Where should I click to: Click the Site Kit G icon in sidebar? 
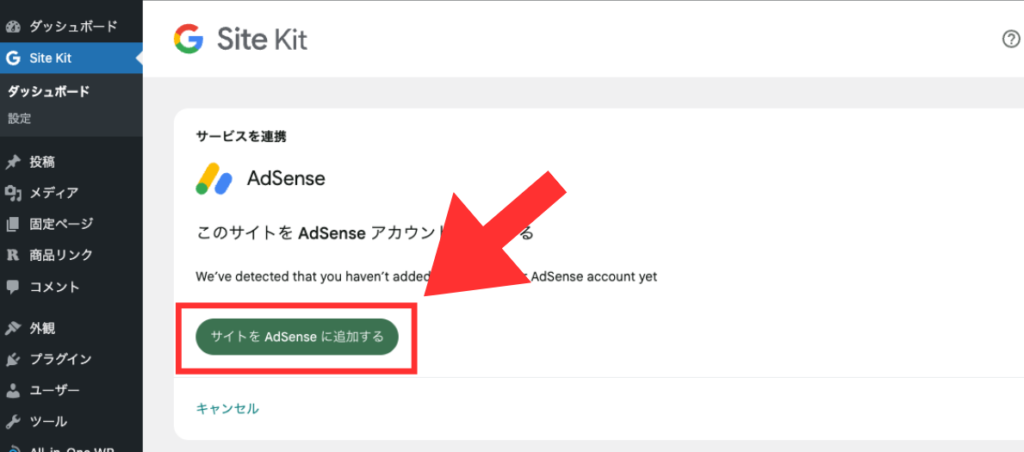tap(13, 58)
